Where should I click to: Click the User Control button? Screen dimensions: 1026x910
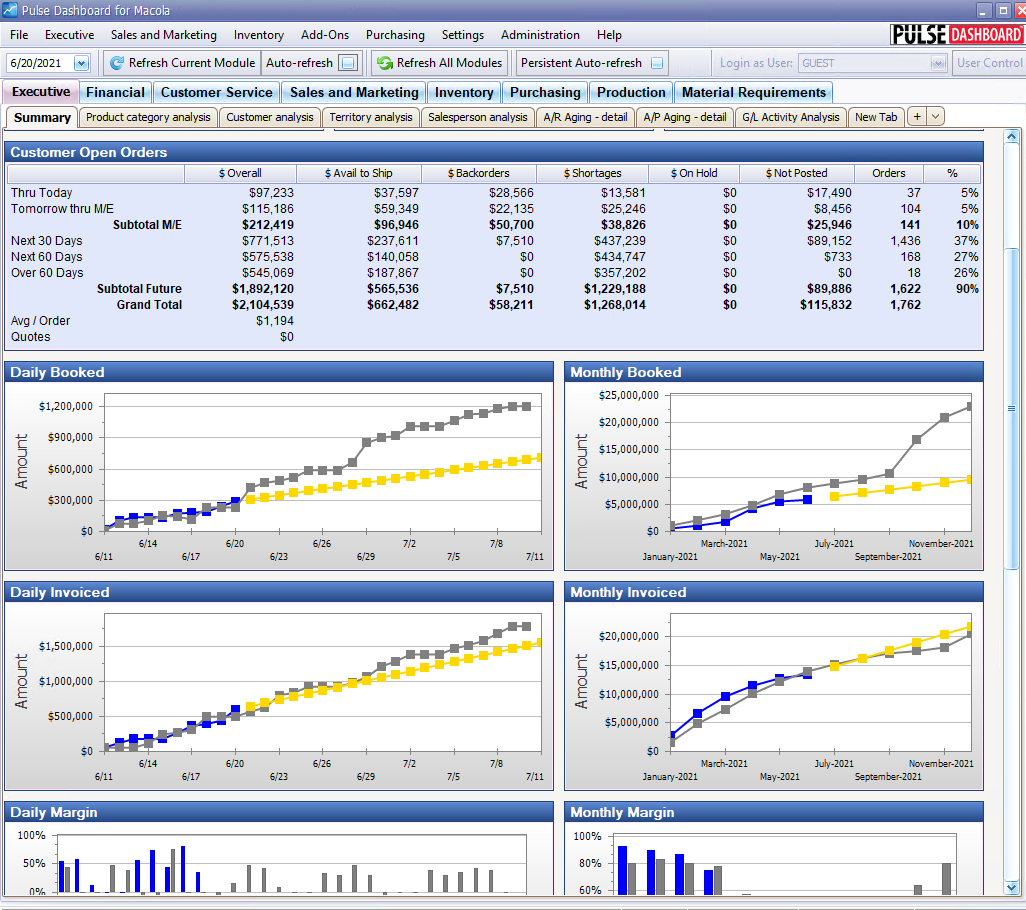(988, 63)
